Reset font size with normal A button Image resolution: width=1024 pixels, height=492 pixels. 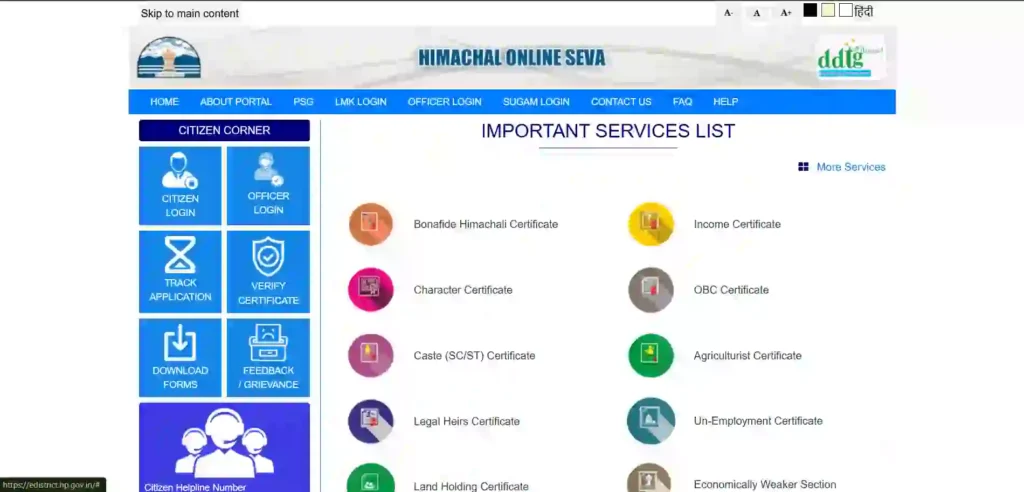click(x=757, y=13)
